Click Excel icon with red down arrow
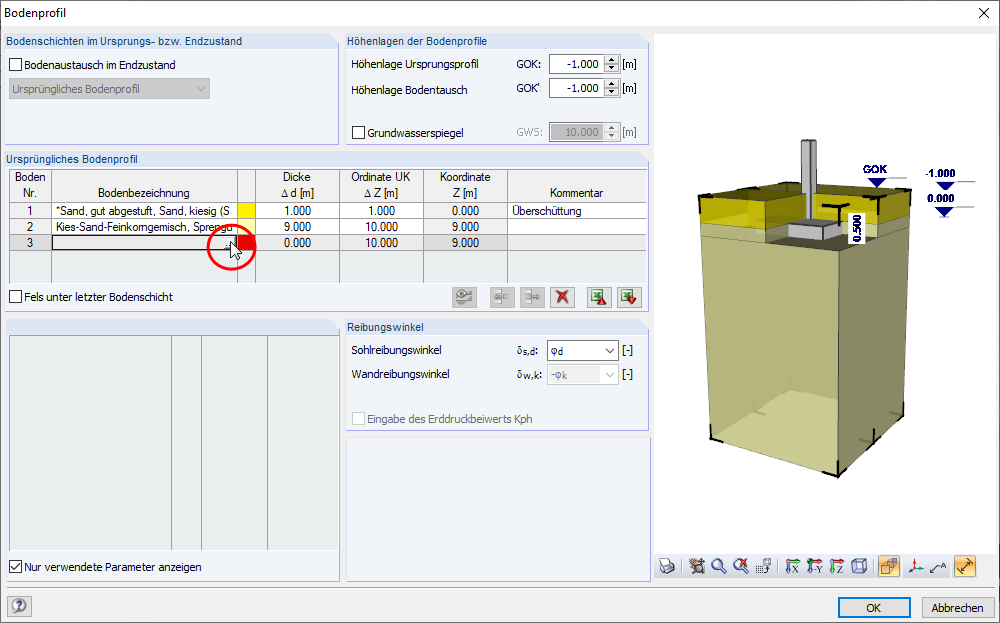The width and height of the screenshot is (1000, 623). tap(629, 297)
